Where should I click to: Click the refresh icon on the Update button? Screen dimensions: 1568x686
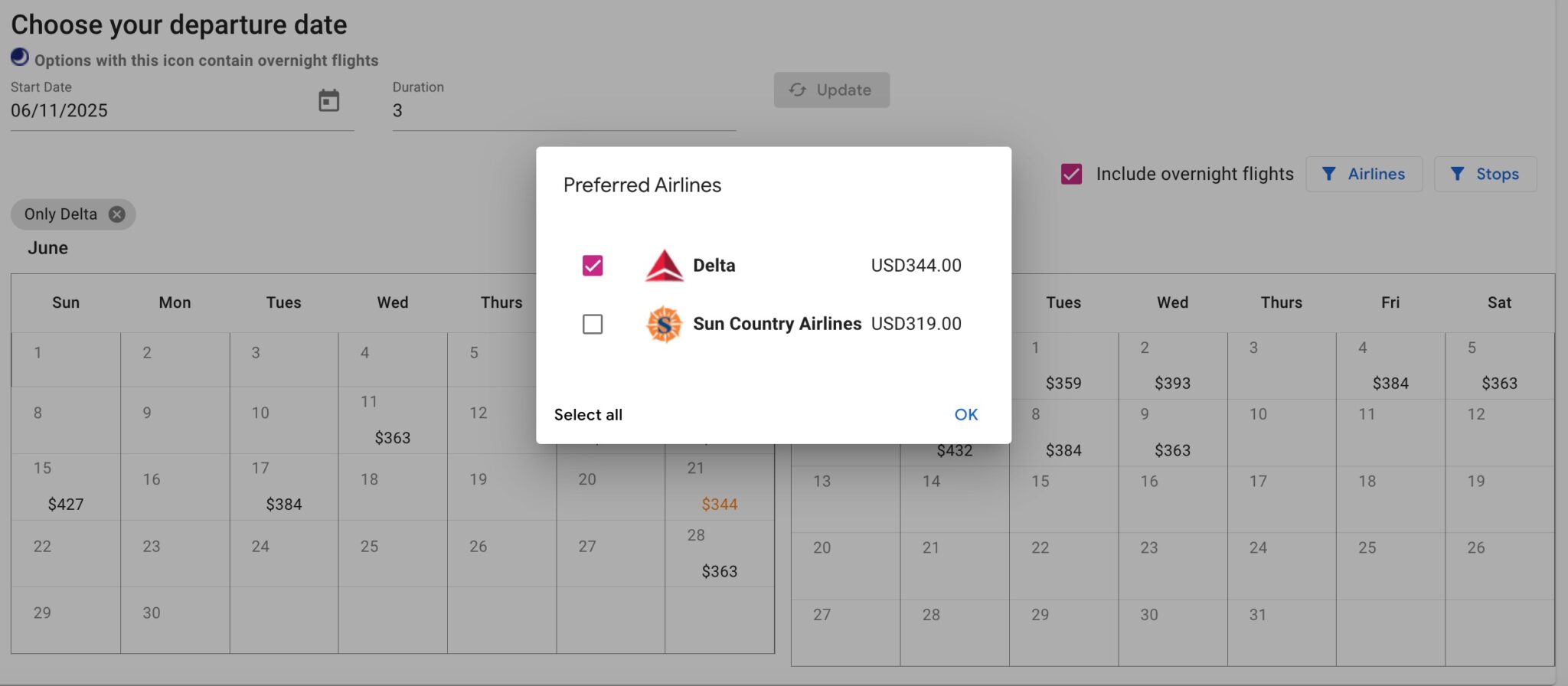797,90
